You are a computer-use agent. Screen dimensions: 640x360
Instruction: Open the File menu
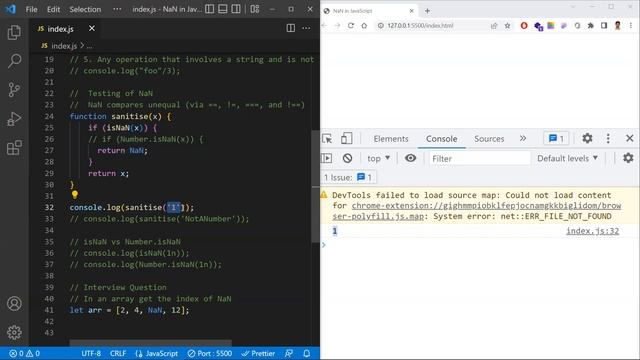point(31,9)
